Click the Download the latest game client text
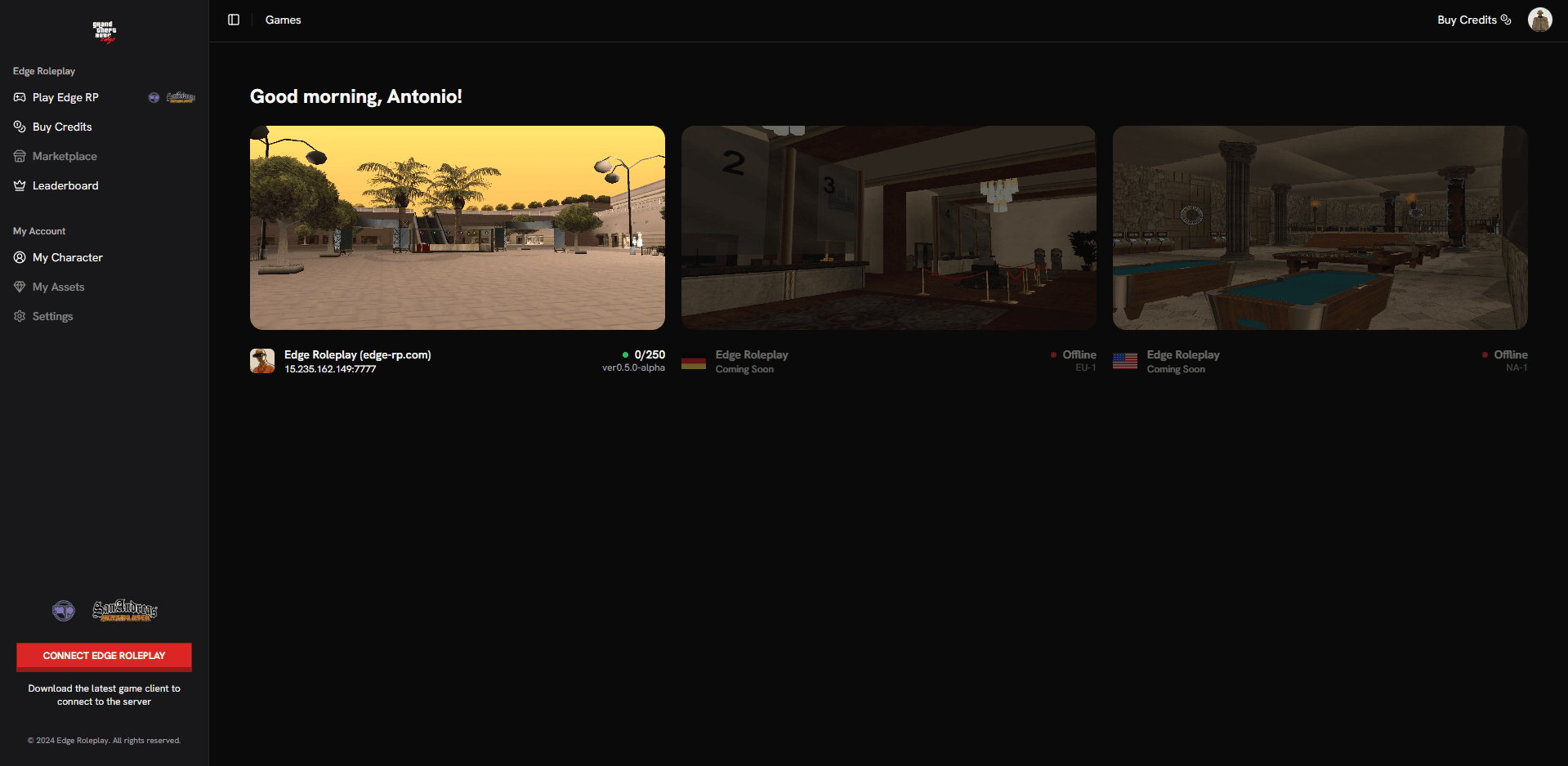This screenshot has width=1568, height=766. click(105, 695)
